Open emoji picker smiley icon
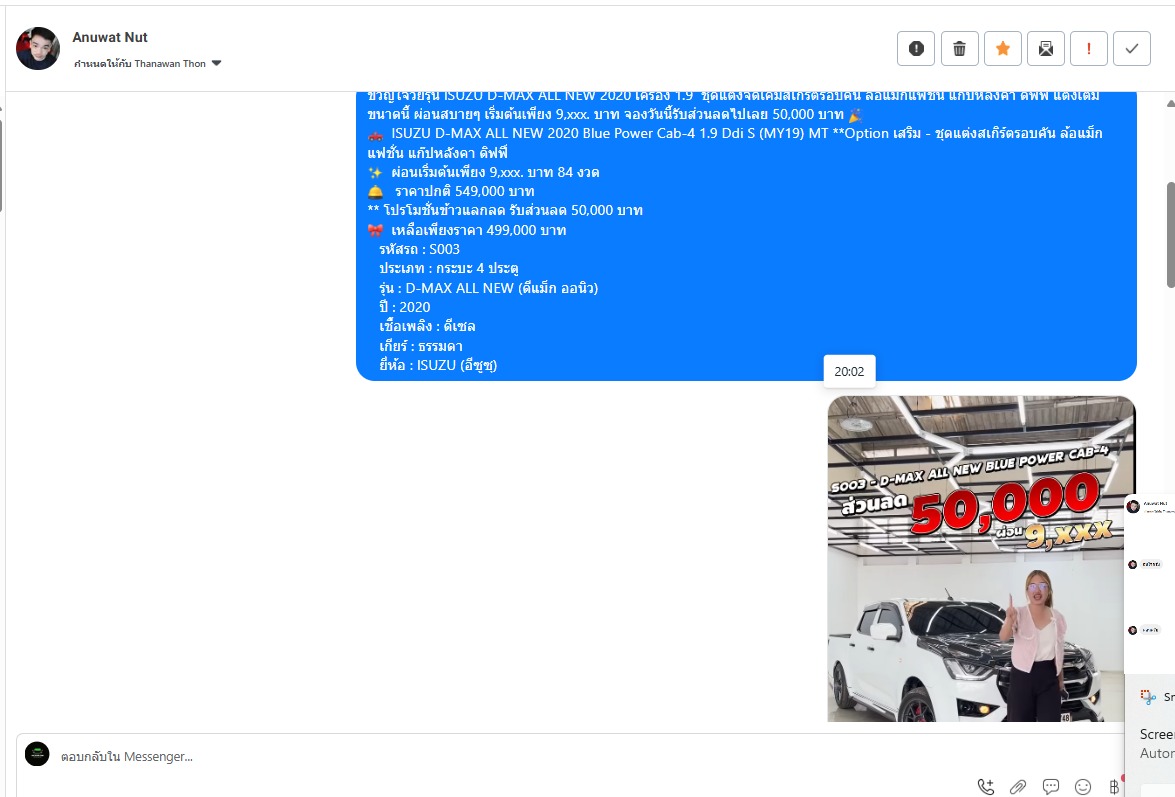The width and height of the screenshot is (1175, 797). 1083,787
